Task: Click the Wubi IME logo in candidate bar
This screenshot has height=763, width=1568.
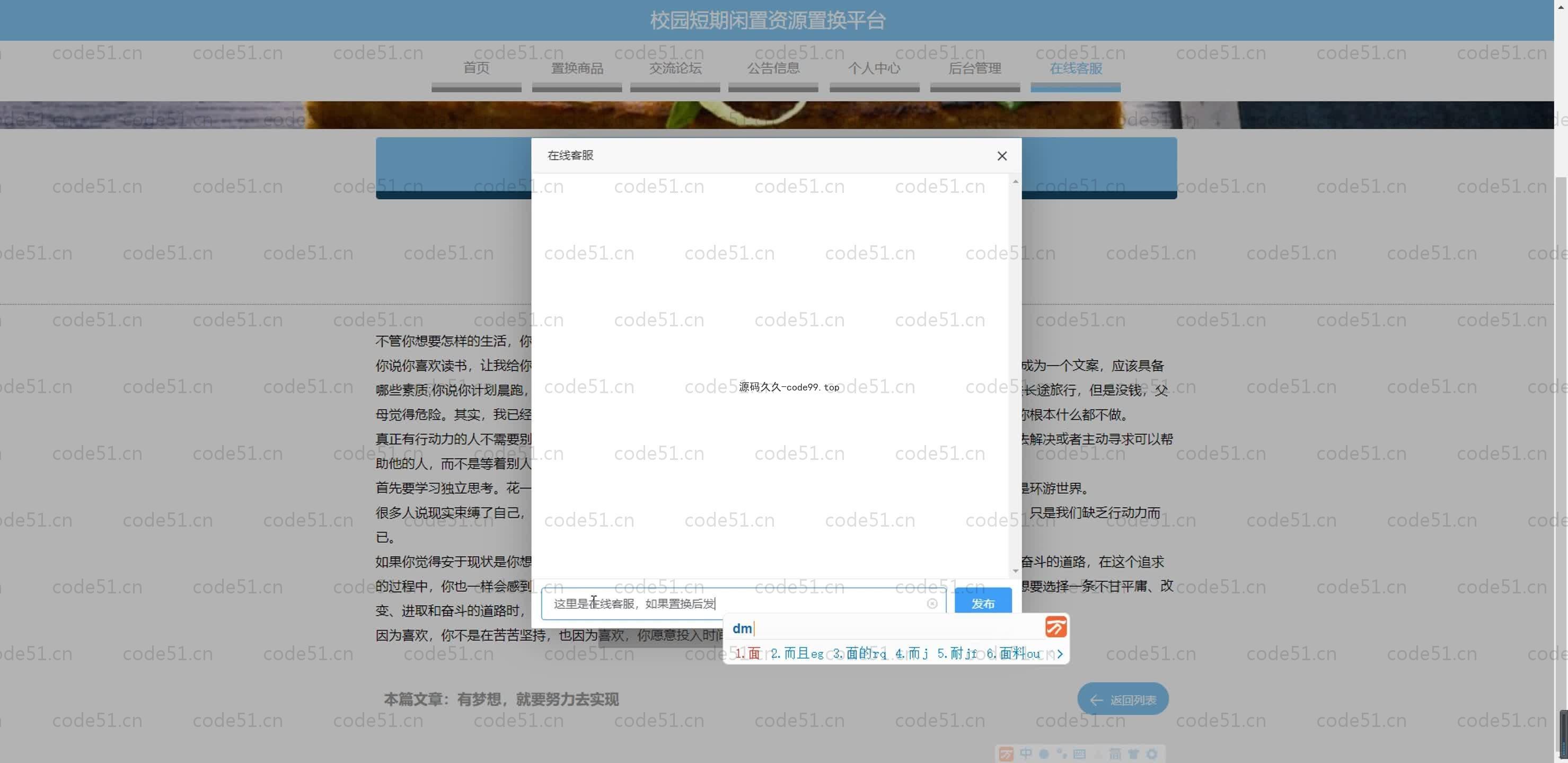Action: pyautogui.click(x=1056, y=627)
